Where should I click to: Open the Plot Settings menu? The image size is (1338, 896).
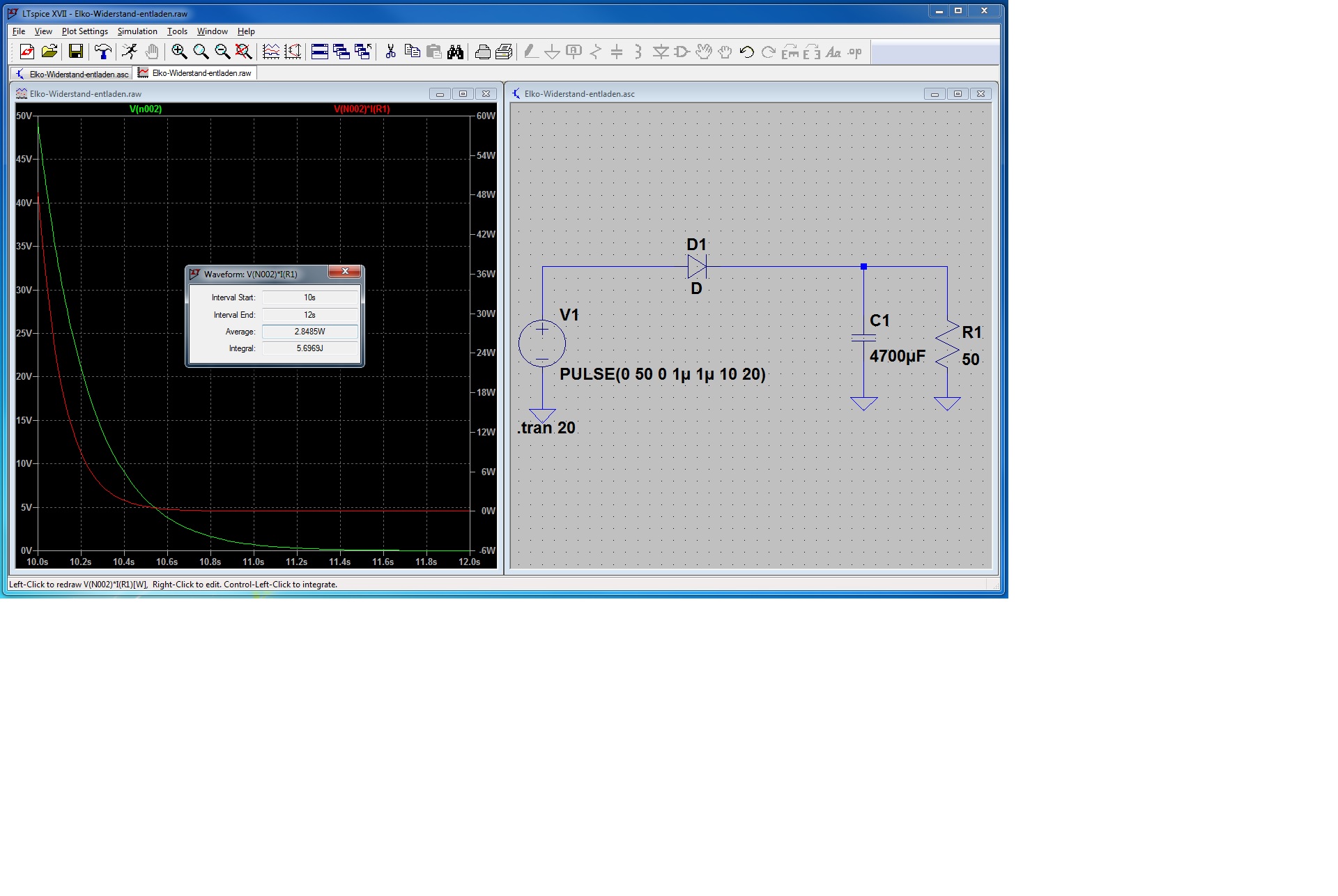(x=84, y=31)
